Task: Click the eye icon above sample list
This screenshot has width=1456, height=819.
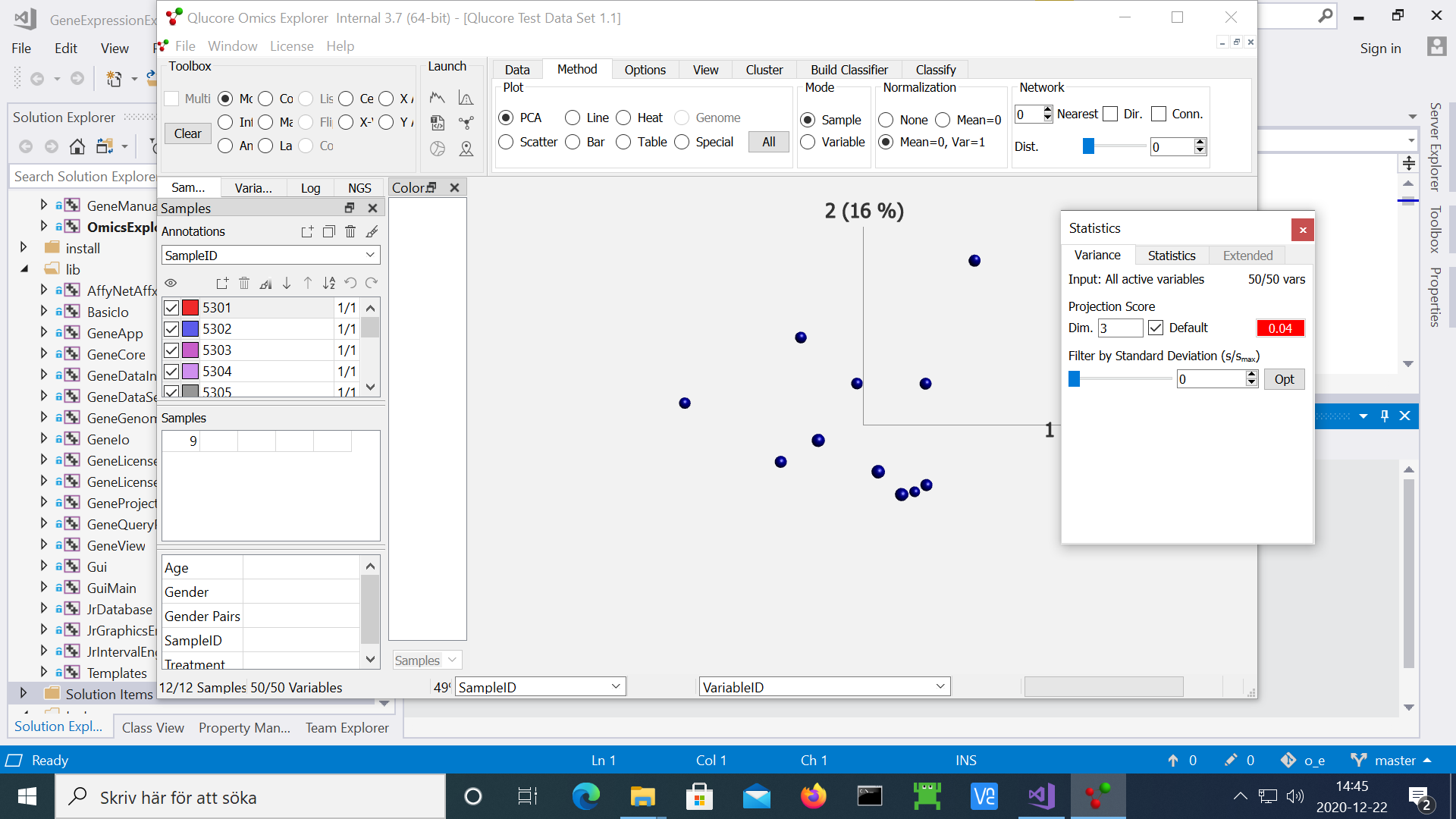Action: point(171,283)
